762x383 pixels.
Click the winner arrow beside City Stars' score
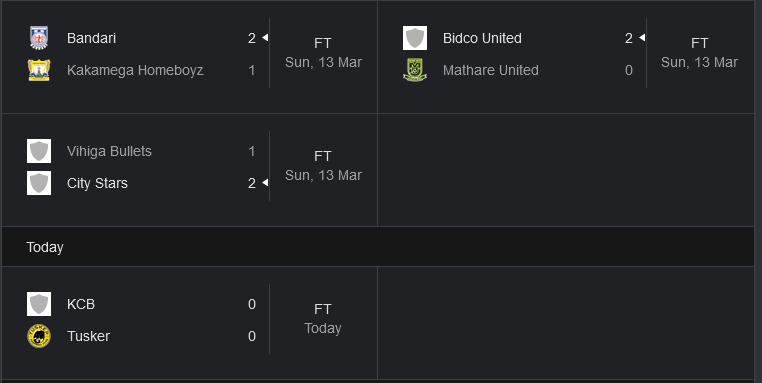(265, 183)
